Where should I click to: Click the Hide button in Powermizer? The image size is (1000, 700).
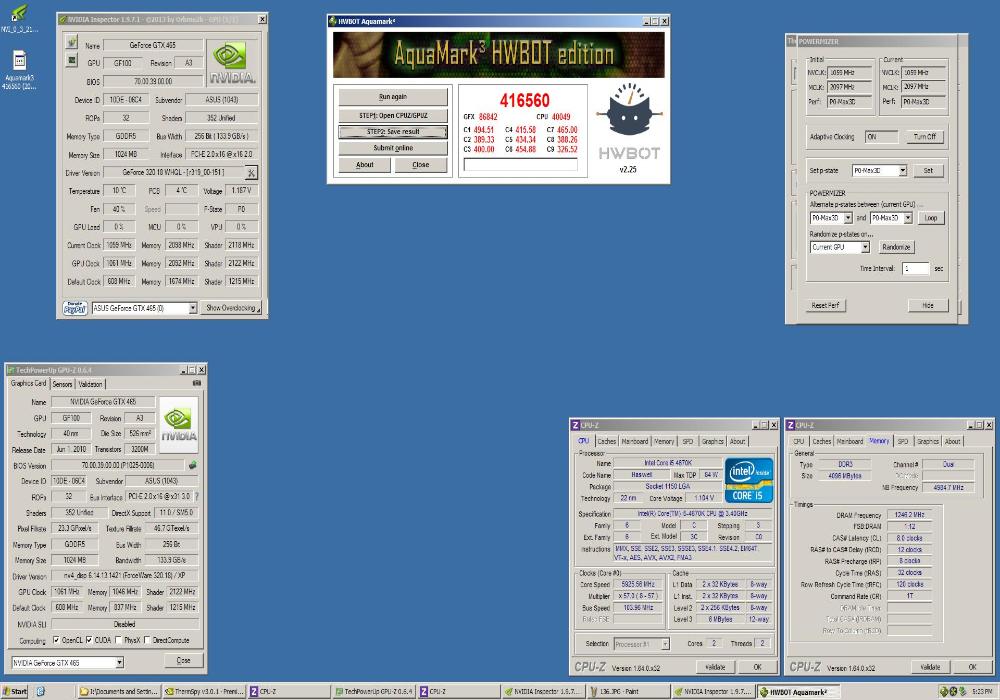click(928, 305)
